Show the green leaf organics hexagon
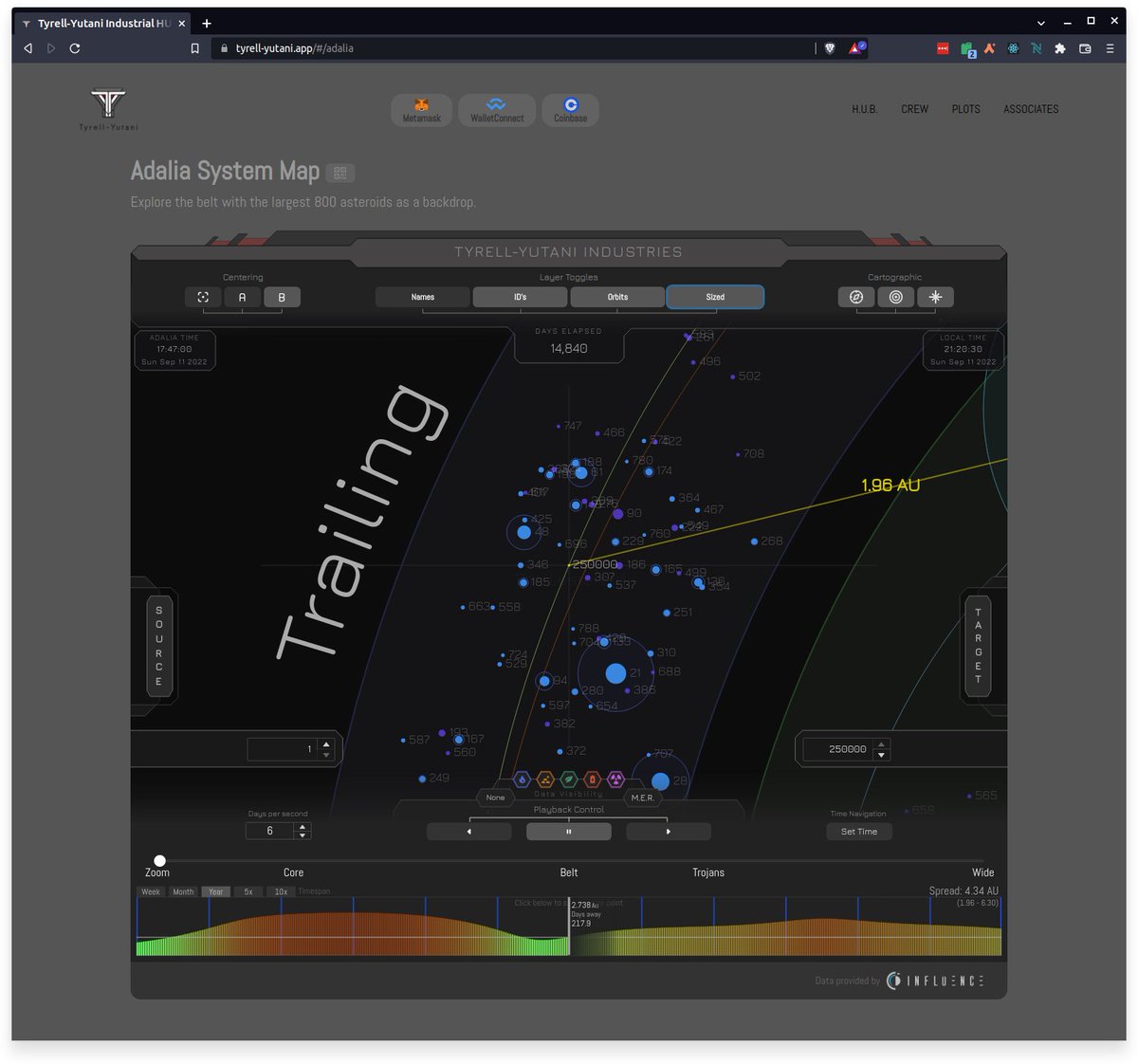 [569, 780]
